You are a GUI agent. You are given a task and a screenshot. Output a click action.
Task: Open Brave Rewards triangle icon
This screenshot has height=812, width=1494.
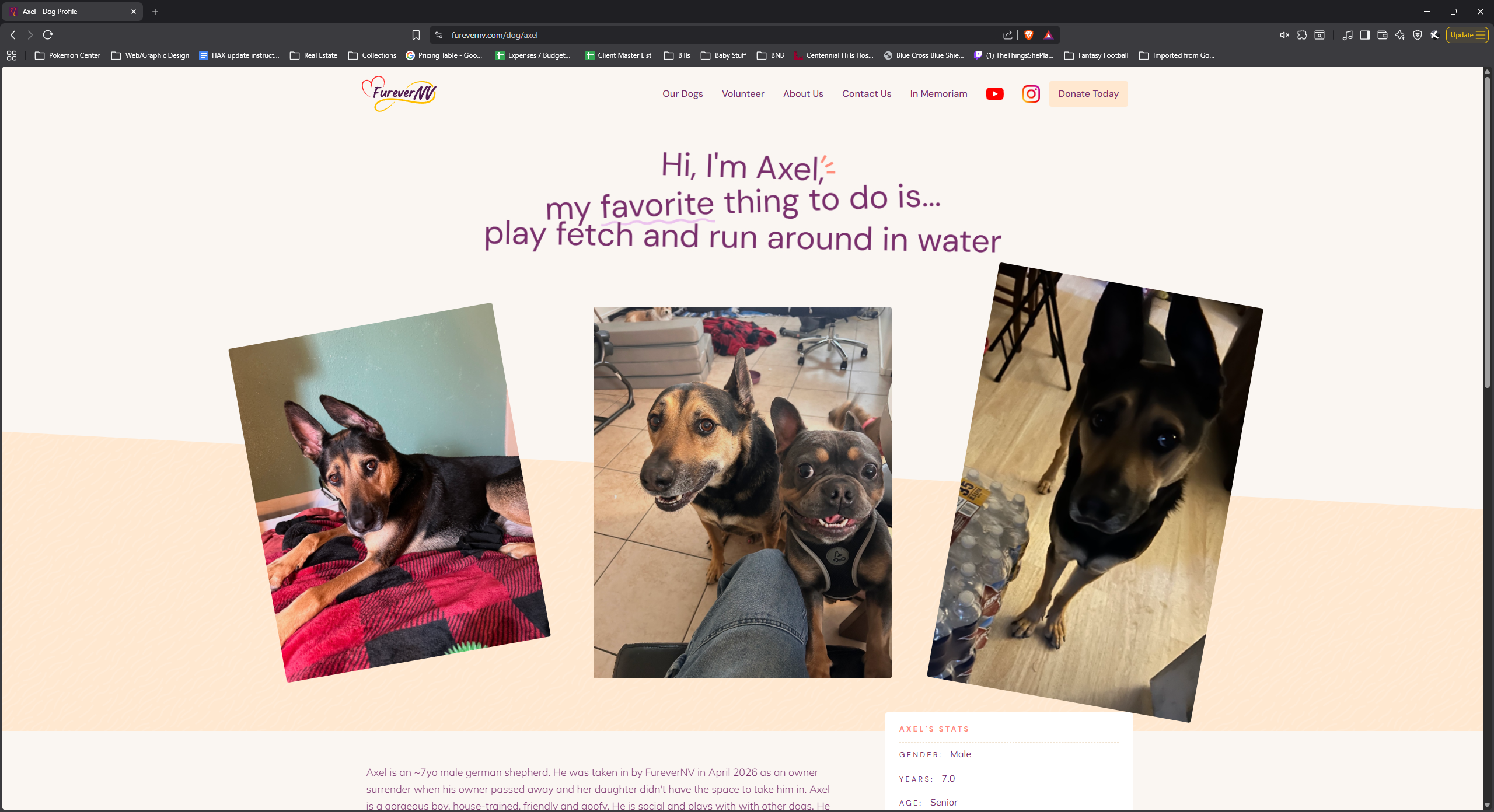pyautogui.click(x=1048, y=35)
